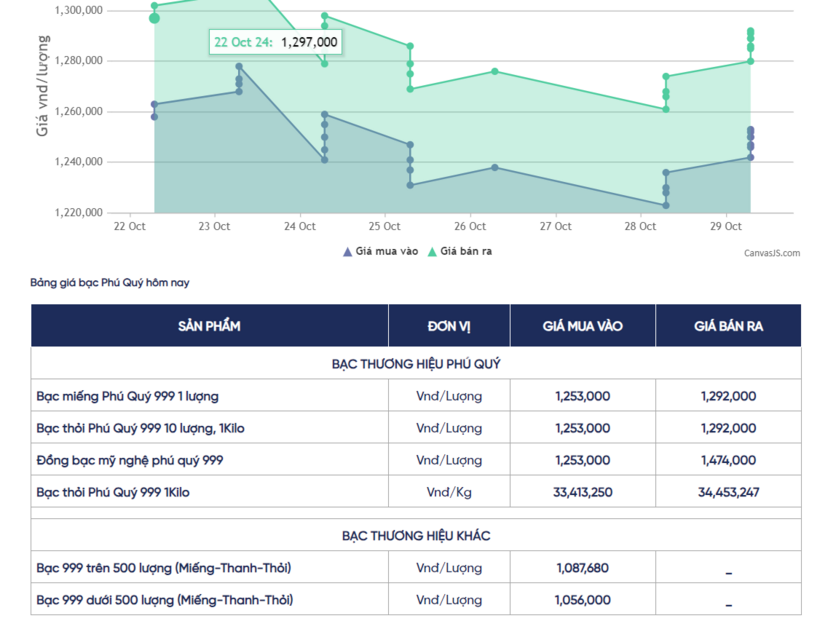The image size is (820, 629).
Task: Open the CanvasJS.com credit link
Action: pyautogui.click(x=772, y=253)
